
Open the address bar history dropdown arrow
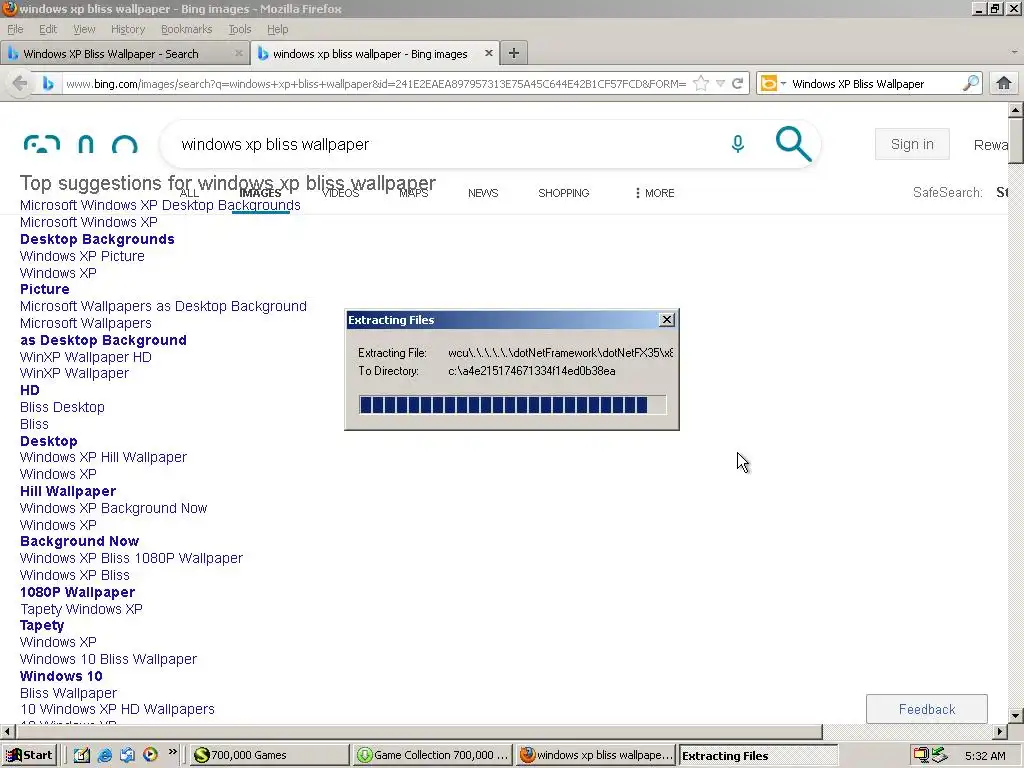click(x=720, y=84)
